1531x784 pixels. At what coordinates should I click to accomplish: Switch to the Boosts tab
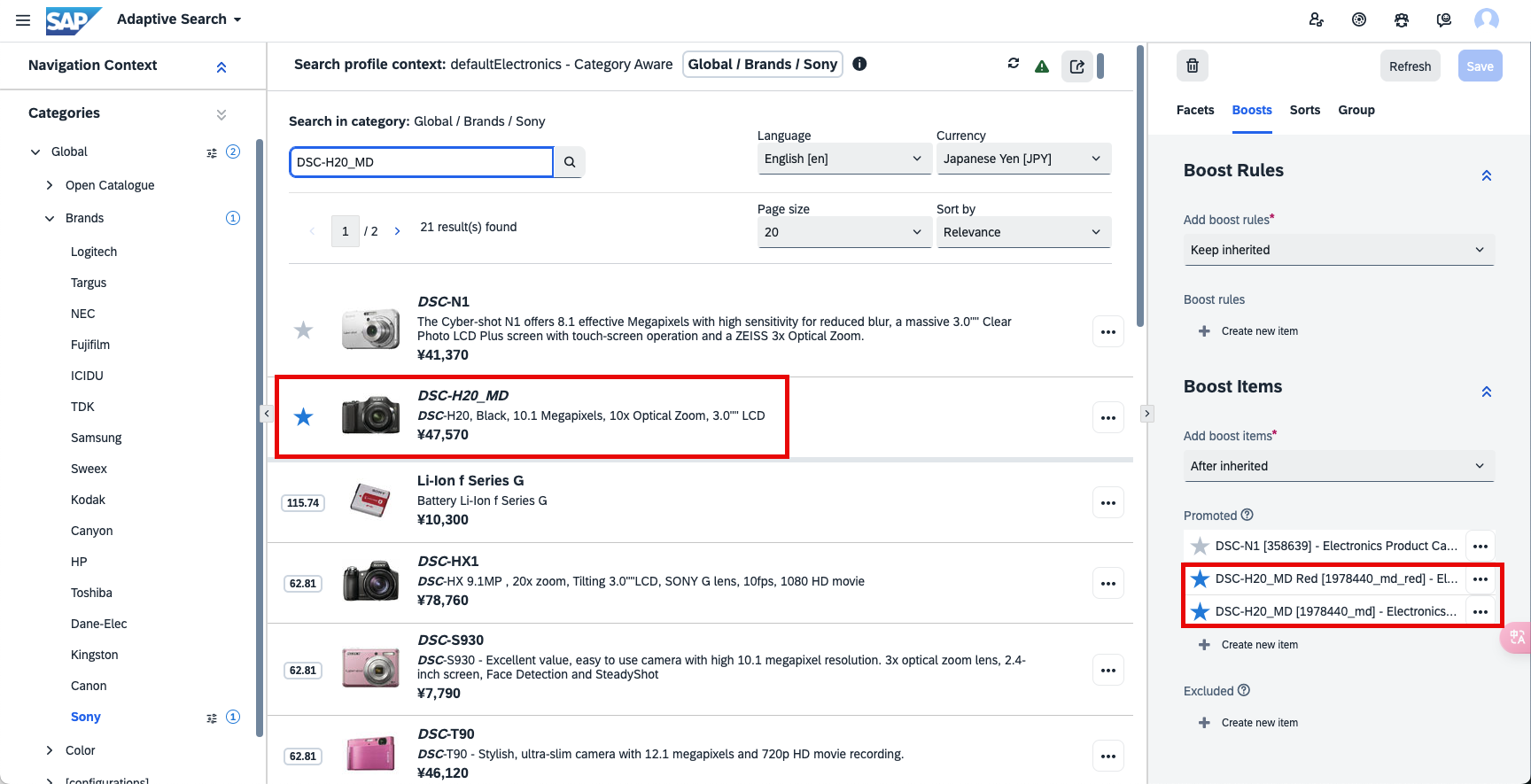(1252, 111)
